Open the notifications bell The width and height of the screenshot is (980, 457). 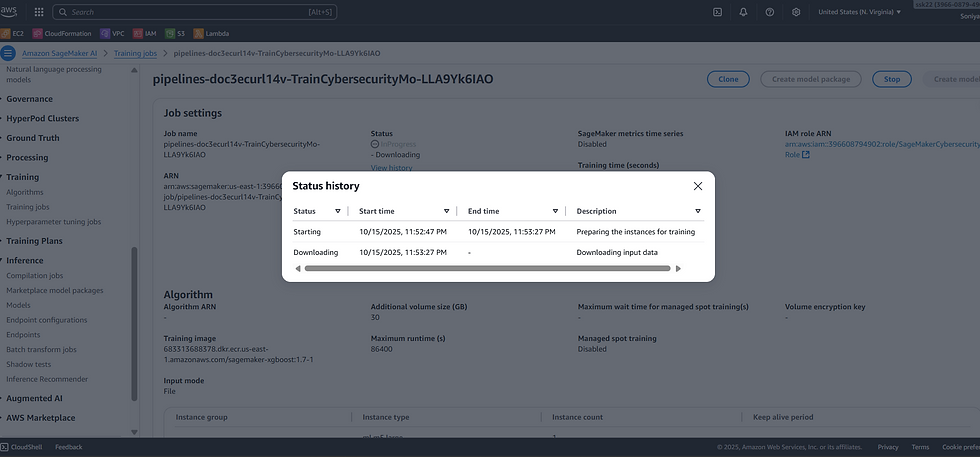coord(743,12)
